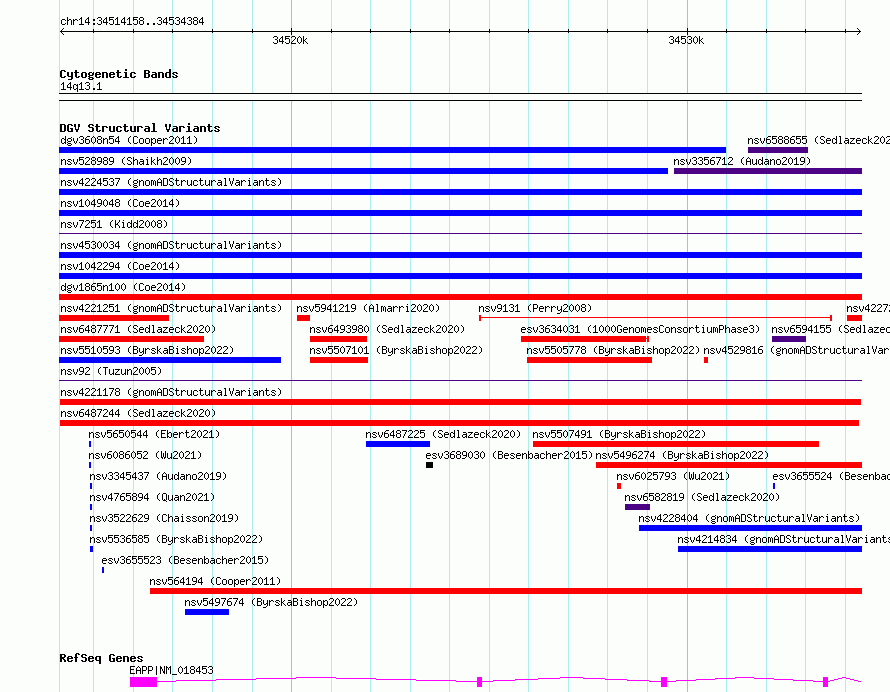This screenshot has height=692, width=890.
Task: Click esv3634031 1000GenomesConsortiumPhase3 label
Action: tap(640, 329)
